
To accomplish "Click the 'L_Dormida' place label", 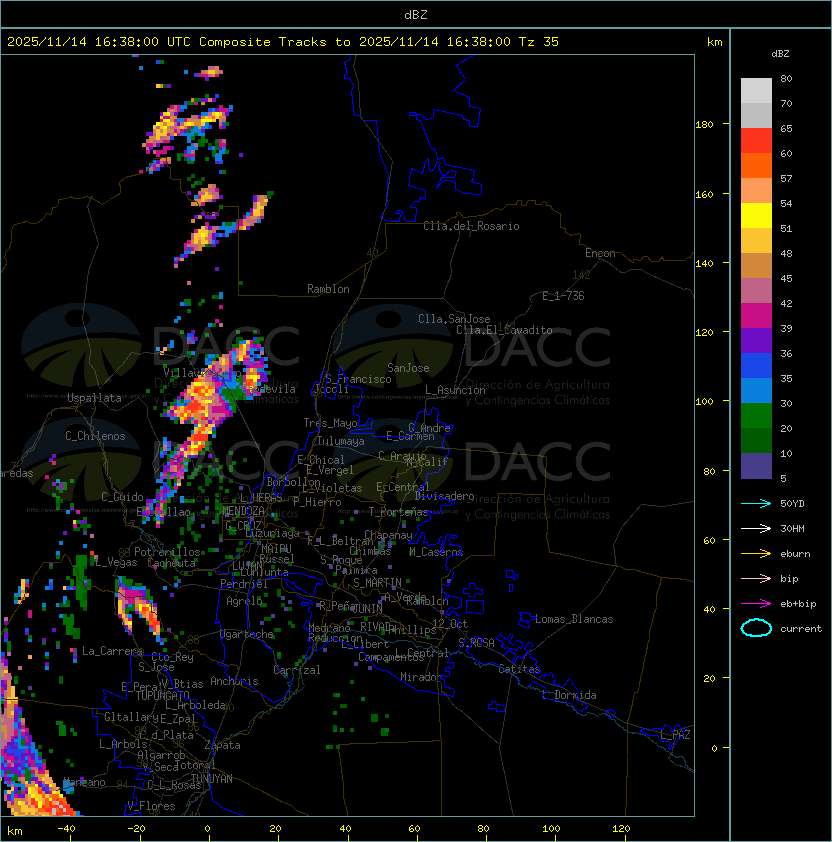I will tap(569, 695).
